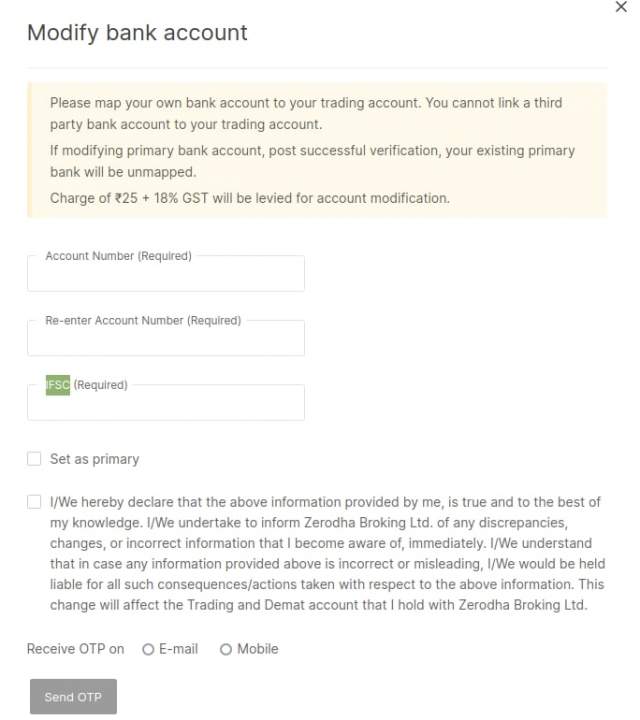Close the Modify bank account dialog
The width and height of the screenshot is (640, 720).
pos(621,7)
